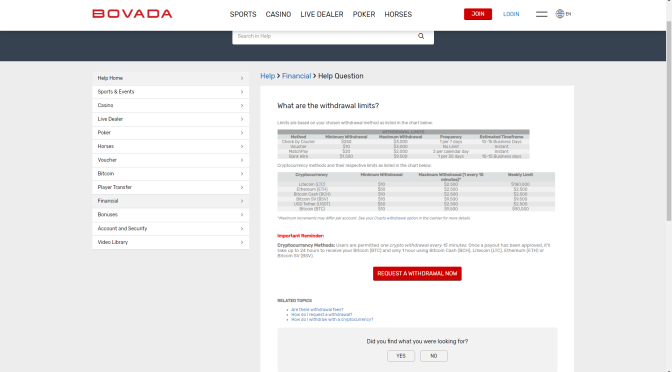Screen dimensions: 672x372
Task: Open Casino help category in sidebar
Action: point(171,105)
